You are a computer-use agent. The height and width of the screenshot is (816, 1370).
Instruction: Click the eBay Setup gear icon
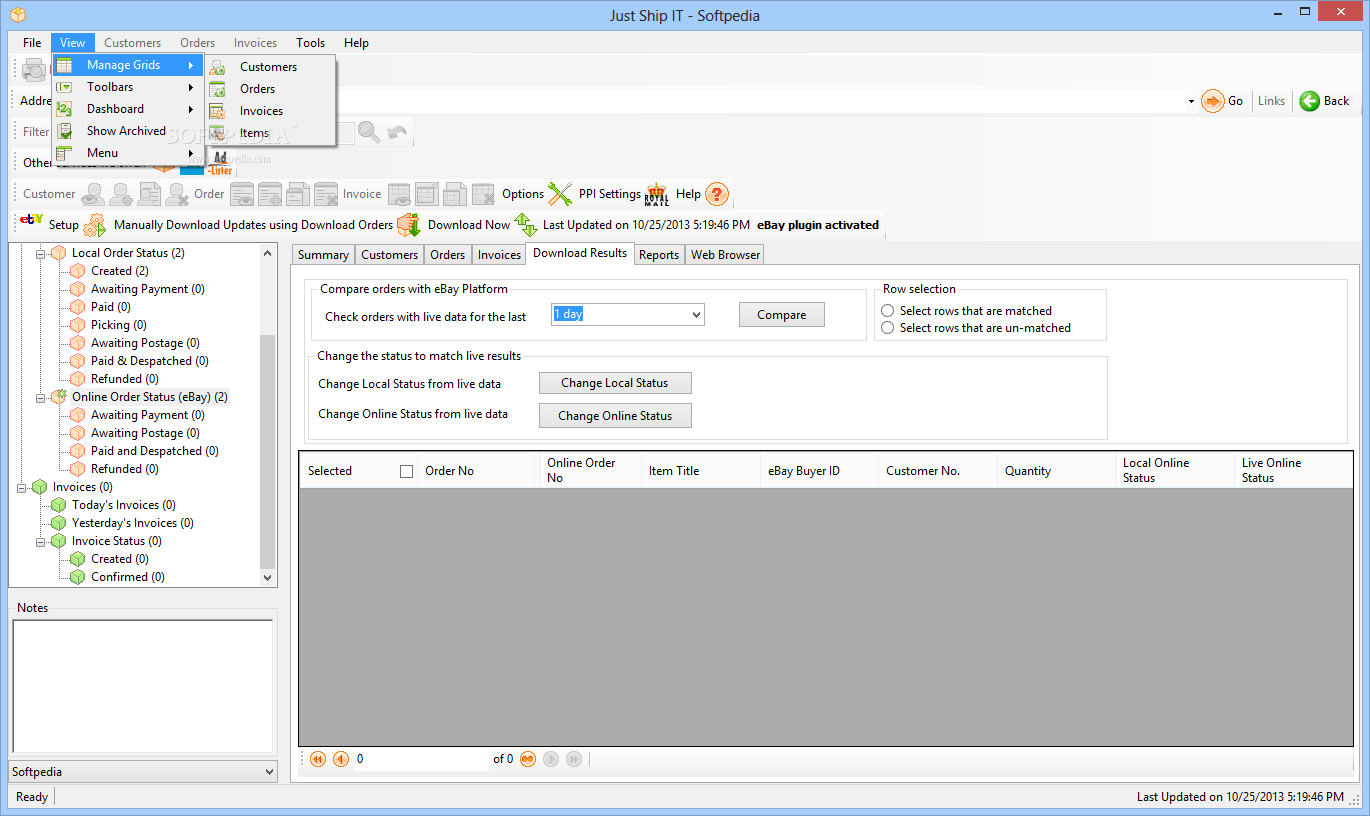pos(94,225)
